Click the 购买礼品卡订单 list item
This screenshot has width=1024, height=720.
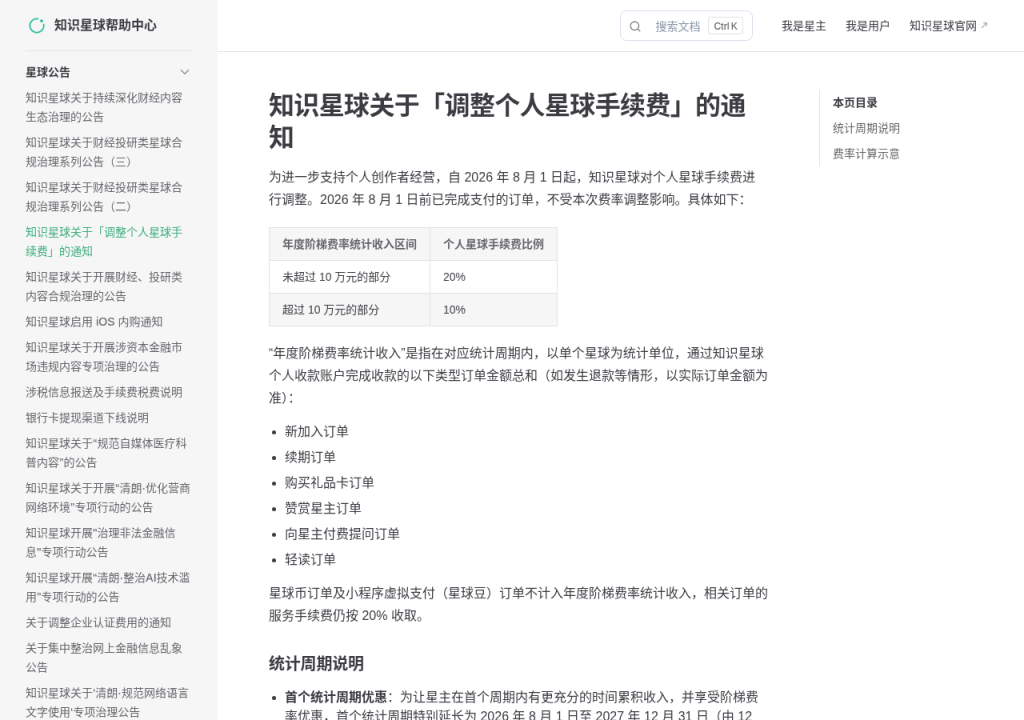tap(329, 482)
